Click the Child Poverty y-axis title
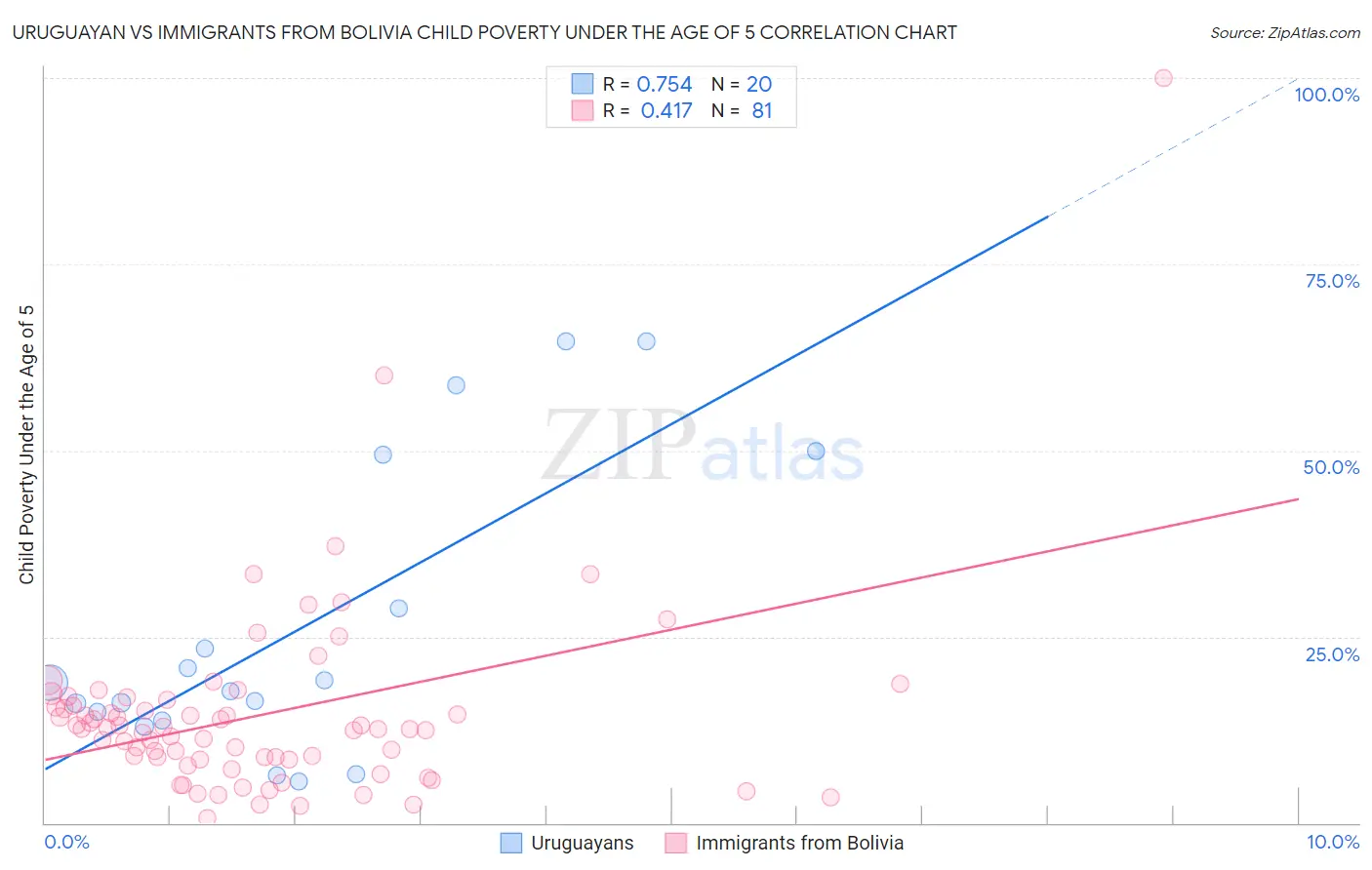The width and height of the screenshot is (1372, 870). [x=26, y=445]
